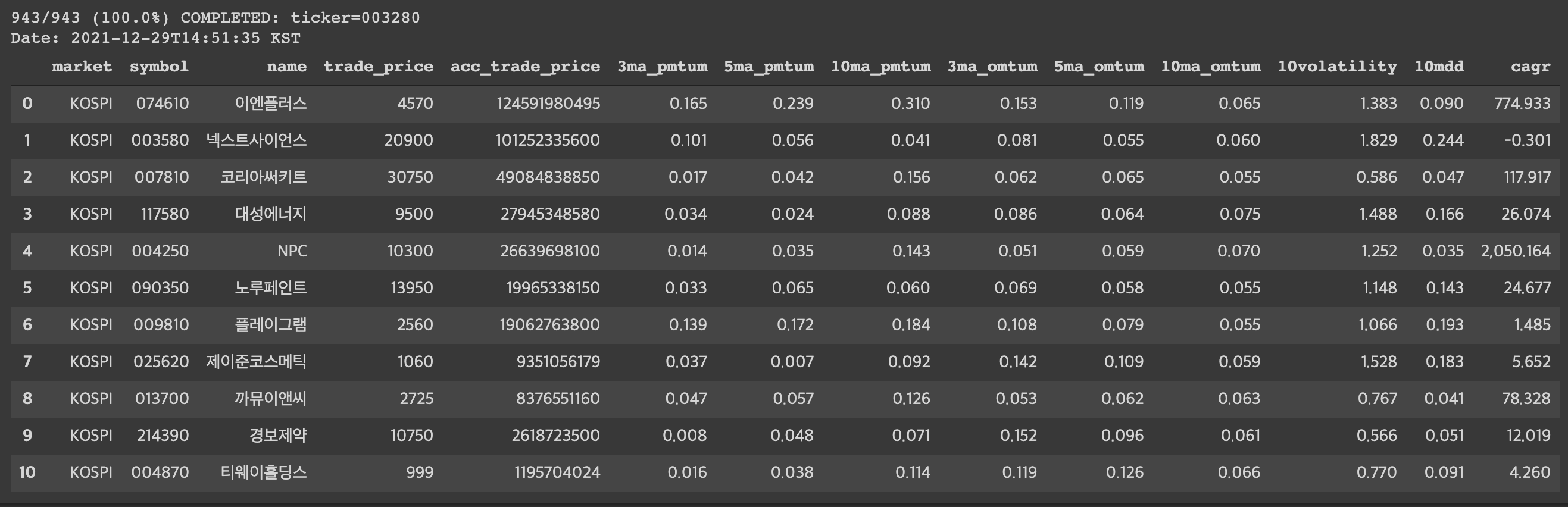The height and width of the screenshot is (507, 1568).
Task: Click the '5ma_omtum' column header
Action: pos(1099,67)
